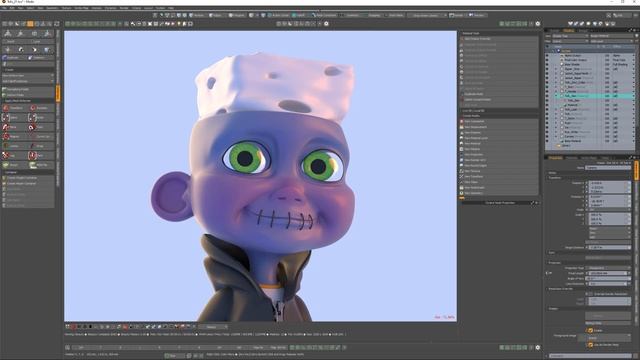The image size is (640, 360).
Task: Toggle visibility of Base Material layer
Action: (548, 141)
